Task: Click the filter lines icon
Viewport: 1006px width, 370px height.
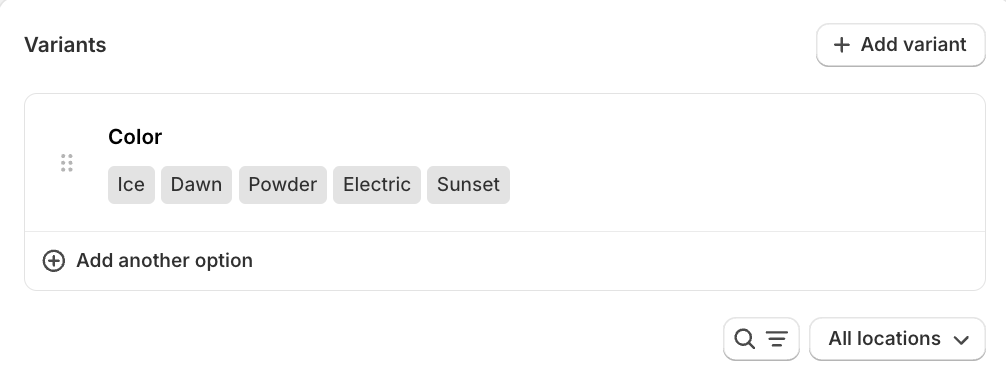Action: 777,339
